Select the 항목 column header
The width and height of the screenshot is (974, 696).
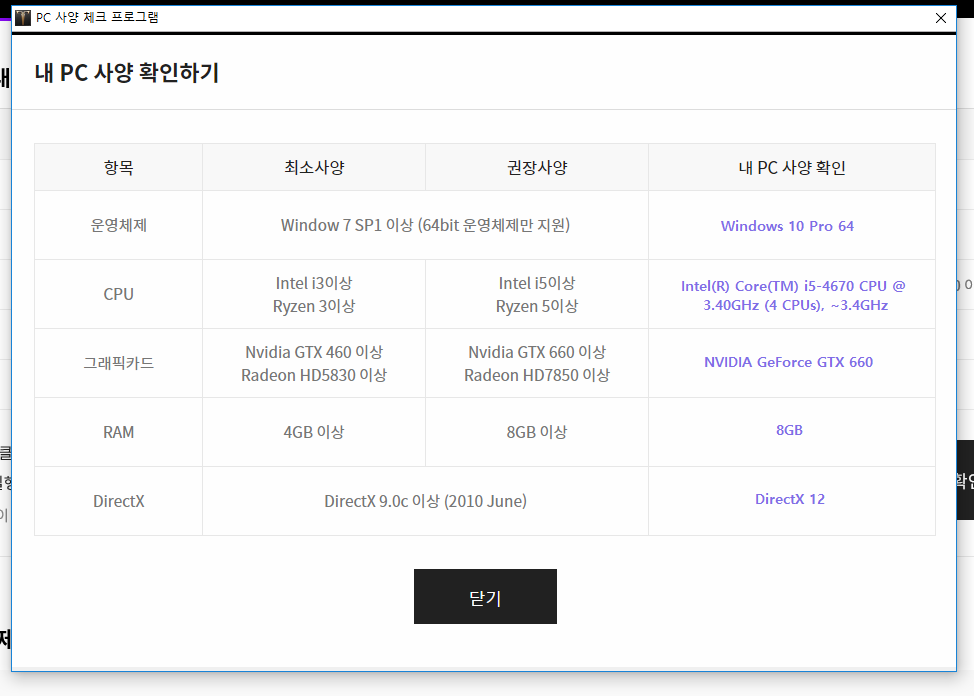coord(118,167)
